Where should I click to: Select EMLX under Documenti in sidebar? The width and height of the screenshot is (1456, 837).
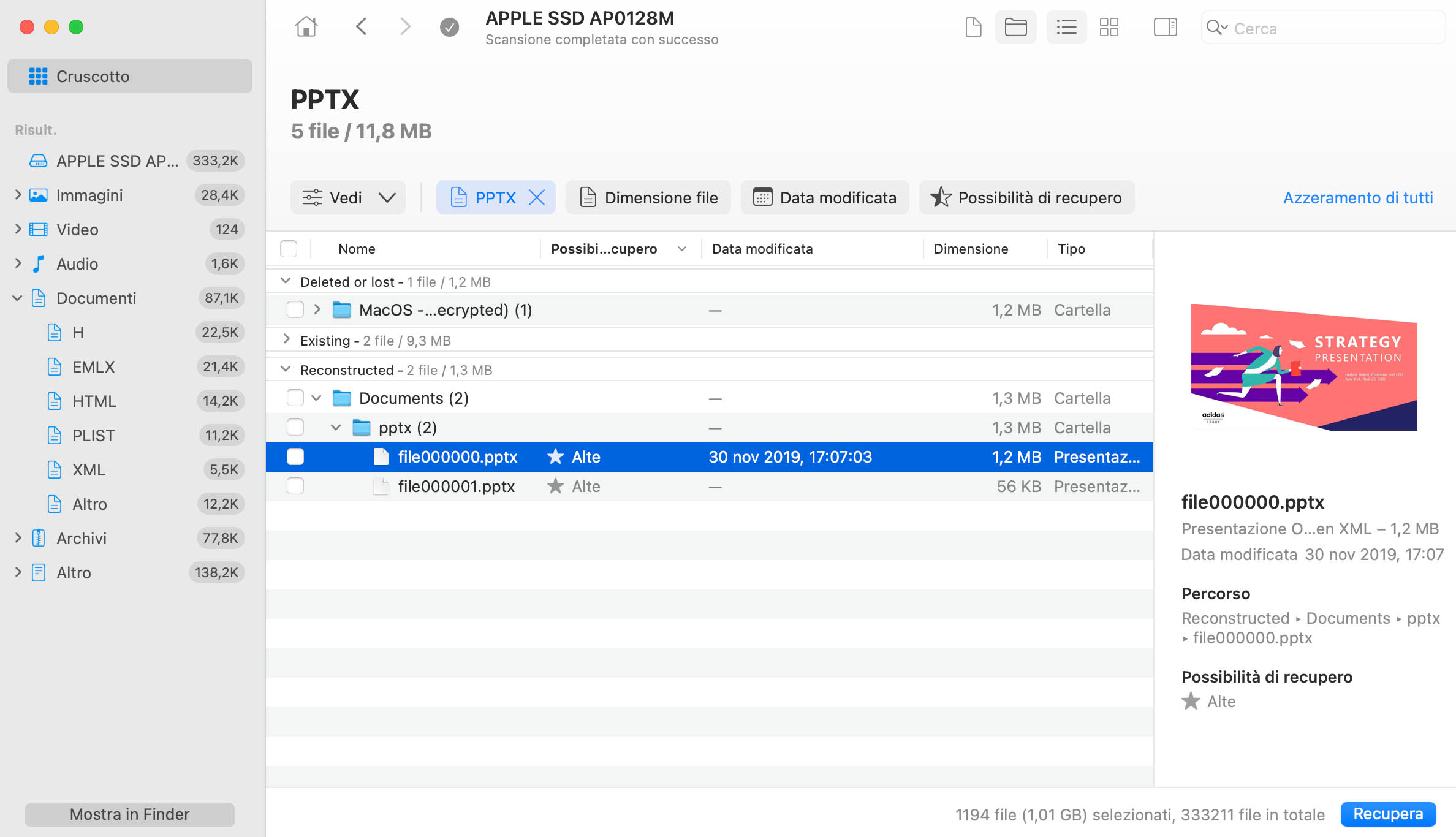(93, 366)
